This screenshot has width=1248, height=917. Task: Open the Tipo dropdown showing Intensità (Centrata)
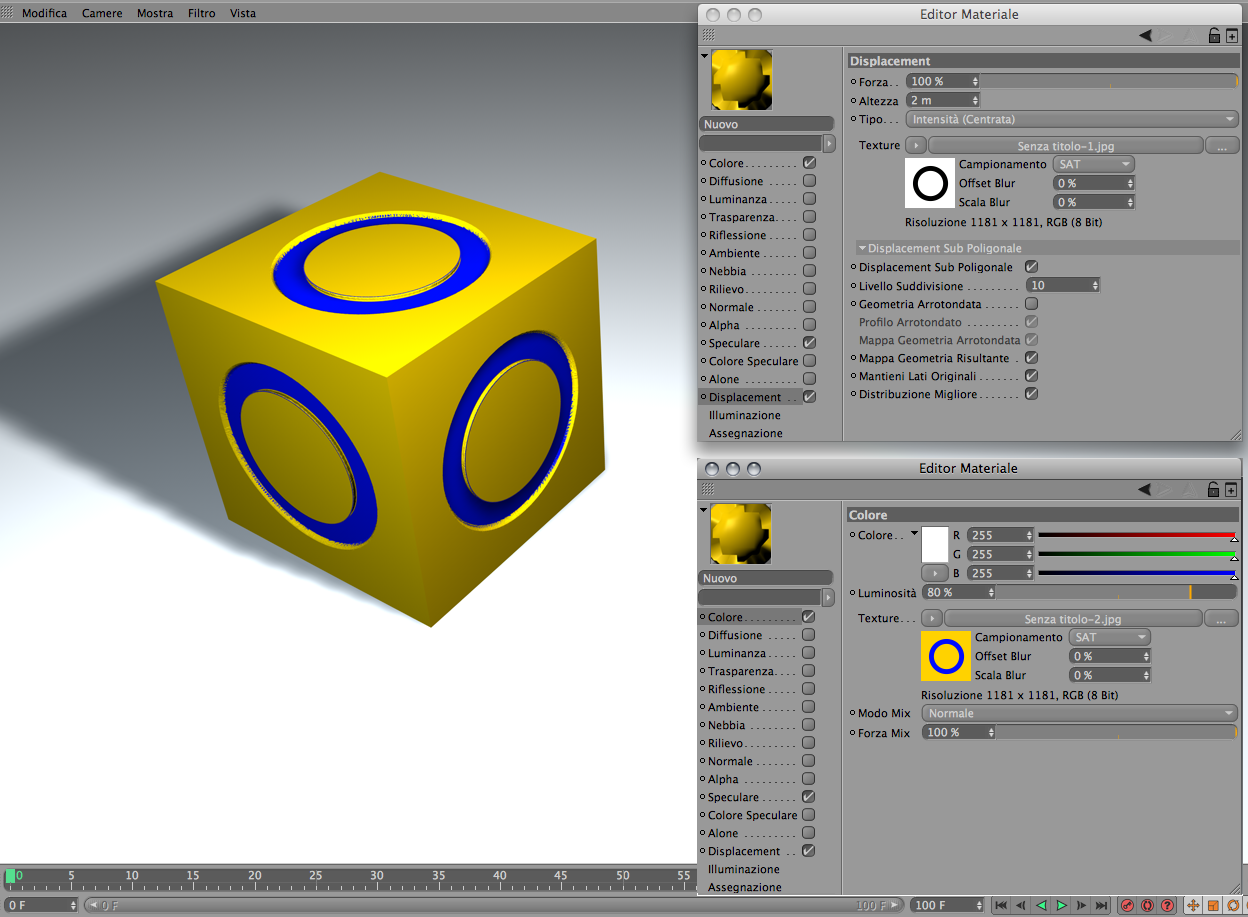tap(1072, 119)
